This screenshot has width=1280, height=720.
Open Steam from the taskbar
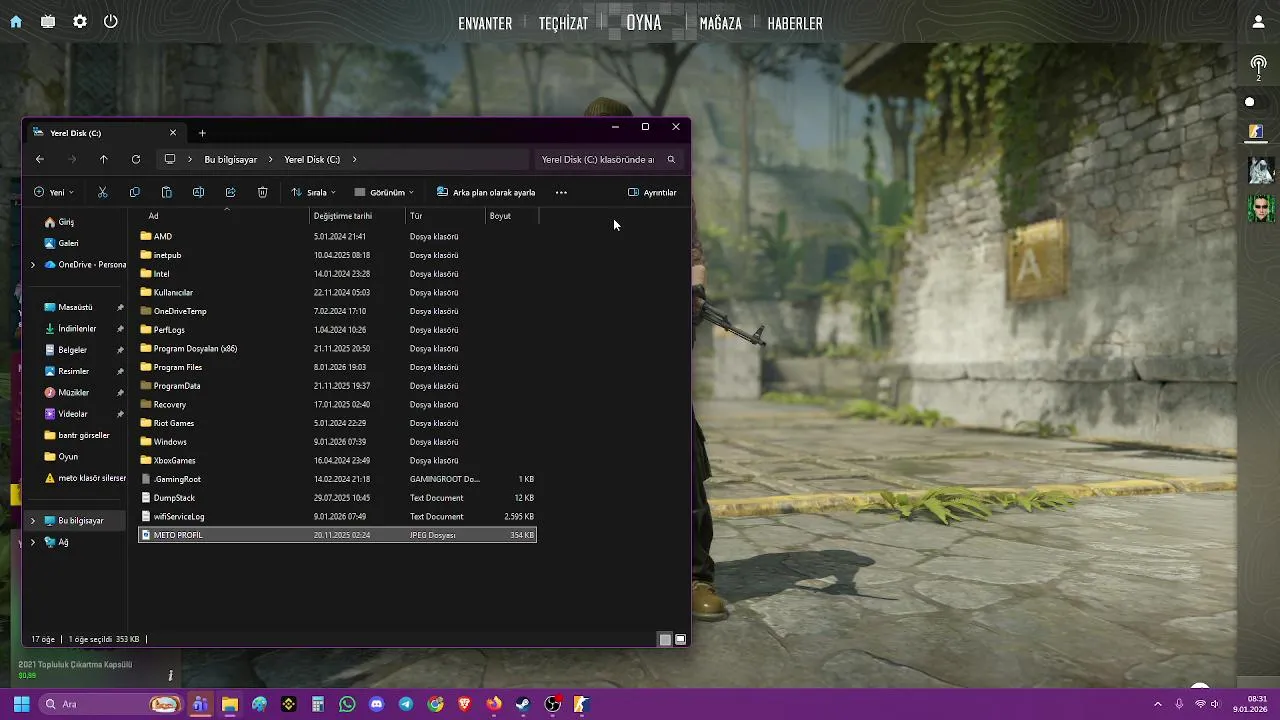pyautogui.click(x=523, y=704)
